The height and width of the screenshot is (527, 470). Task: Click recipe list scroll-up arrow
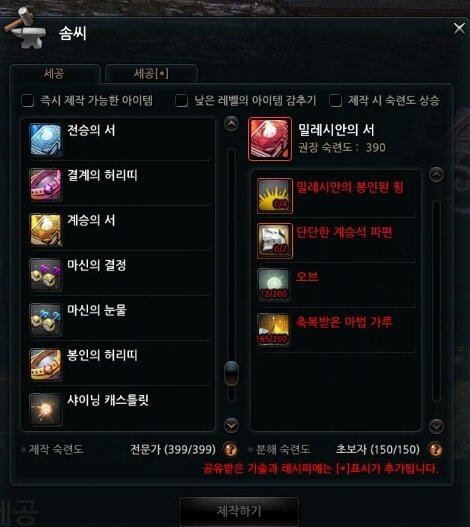(x=232, y=124)
